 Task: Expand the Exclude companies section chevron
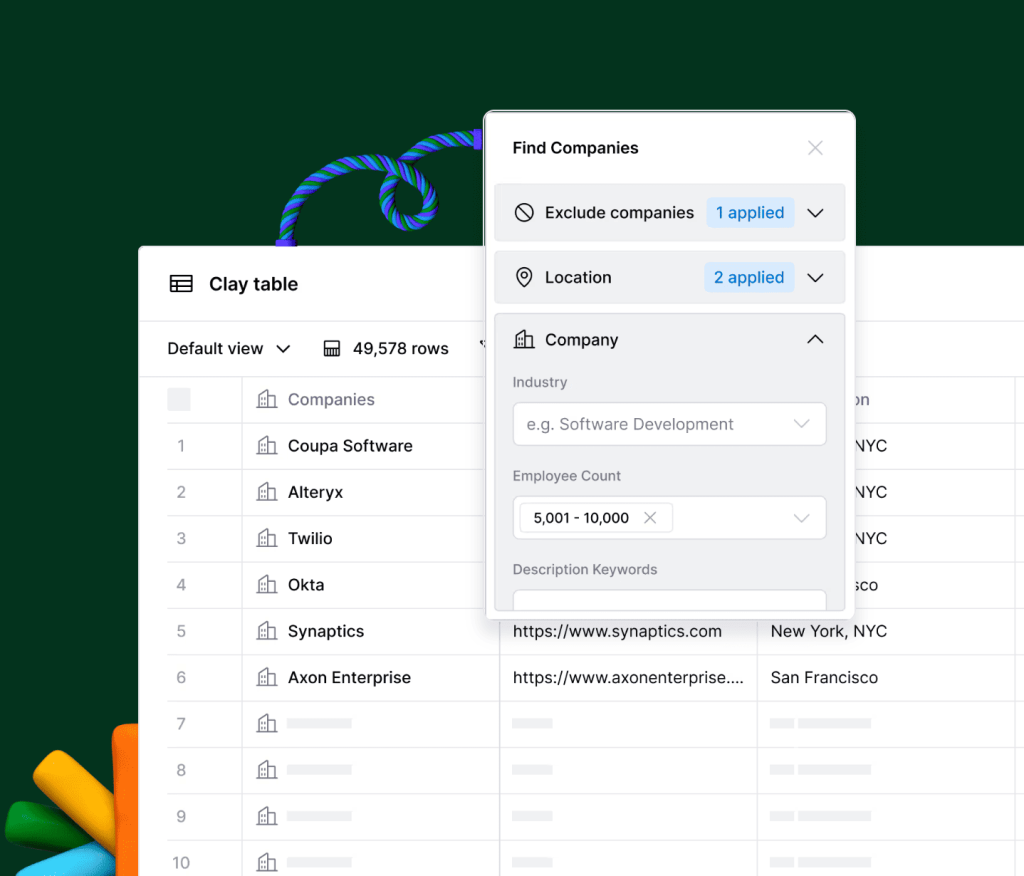click(815, 213)
